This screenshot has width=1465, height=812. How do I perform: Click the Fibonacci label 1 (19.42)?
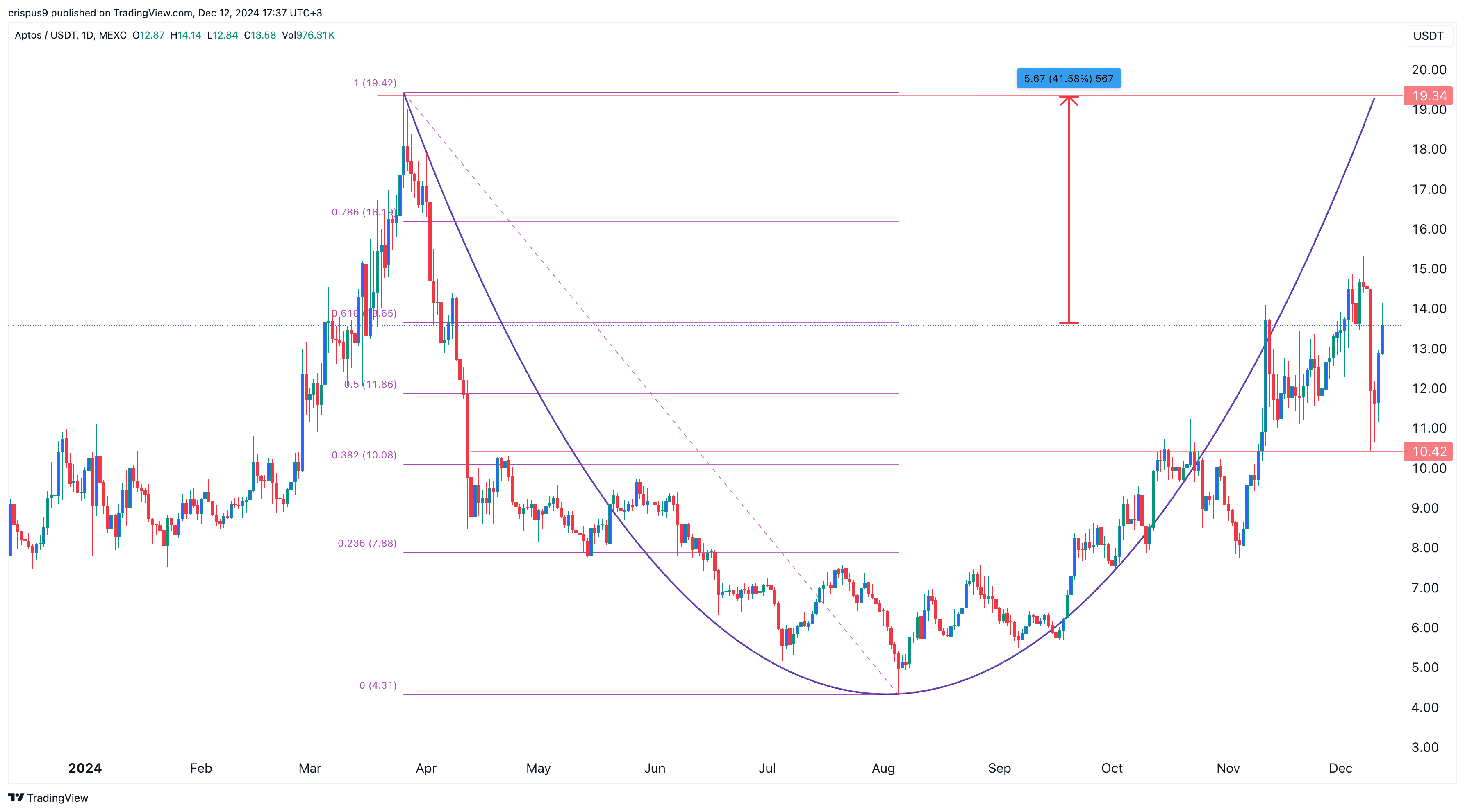[x=375, y=83]
